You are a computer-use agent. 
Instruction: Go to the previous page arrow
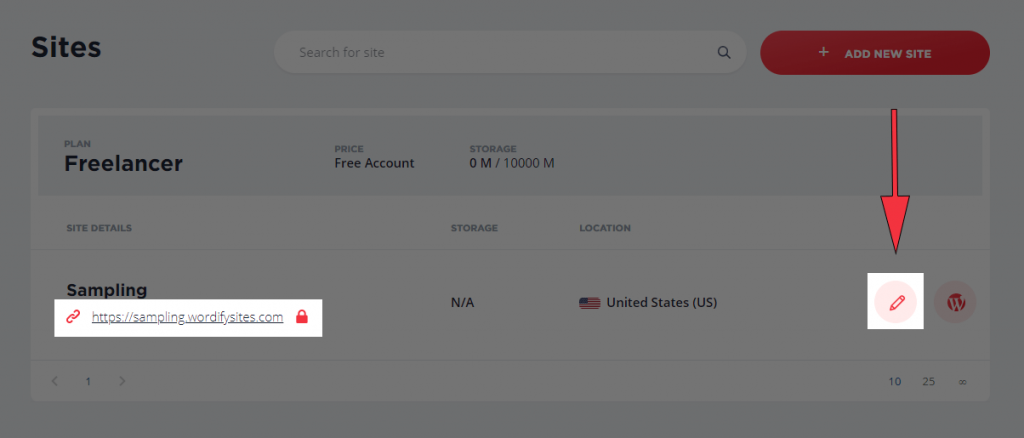(55, 381)
